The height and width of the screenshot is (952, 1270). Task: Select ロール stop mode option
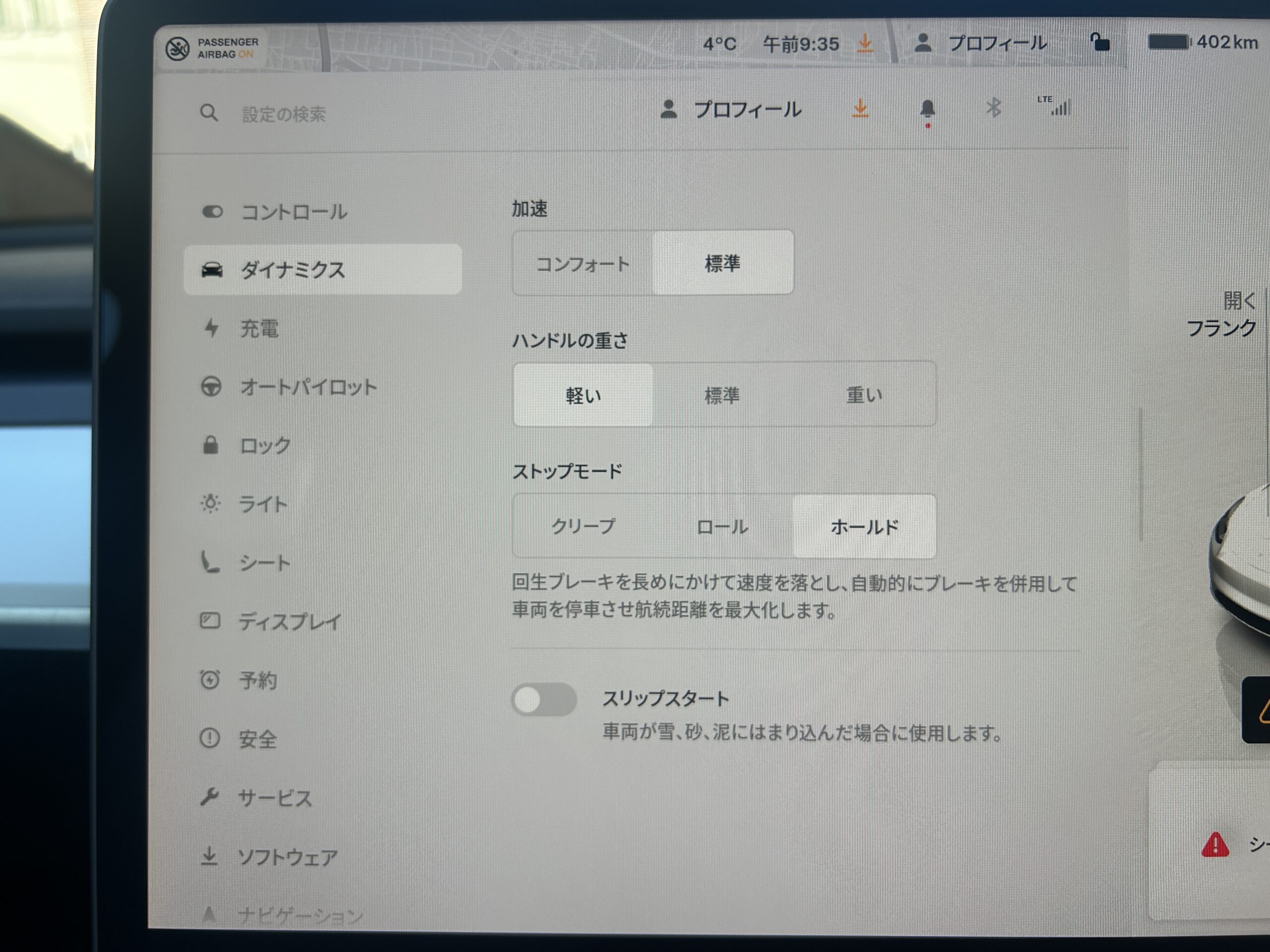coord(722,526)
